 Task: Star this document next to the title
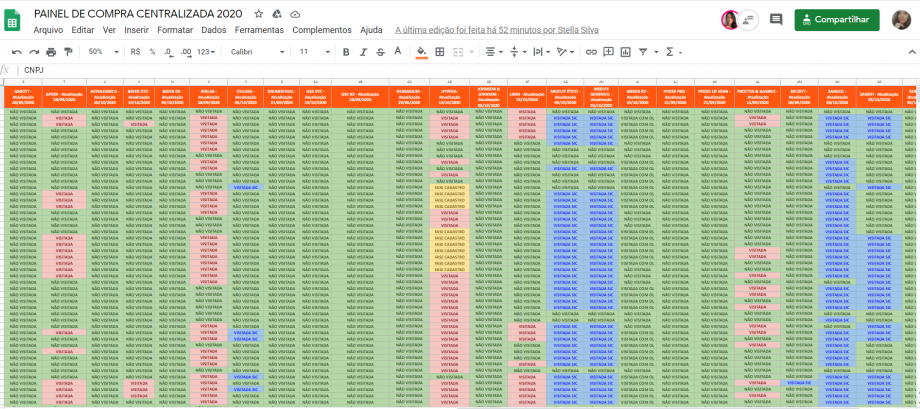pos(259,14)
